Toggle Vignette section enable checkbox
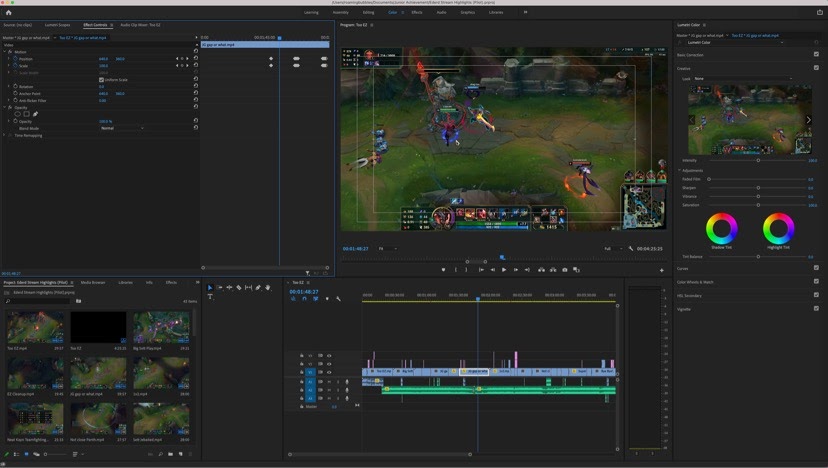828x468 pixels. (816, 308)
